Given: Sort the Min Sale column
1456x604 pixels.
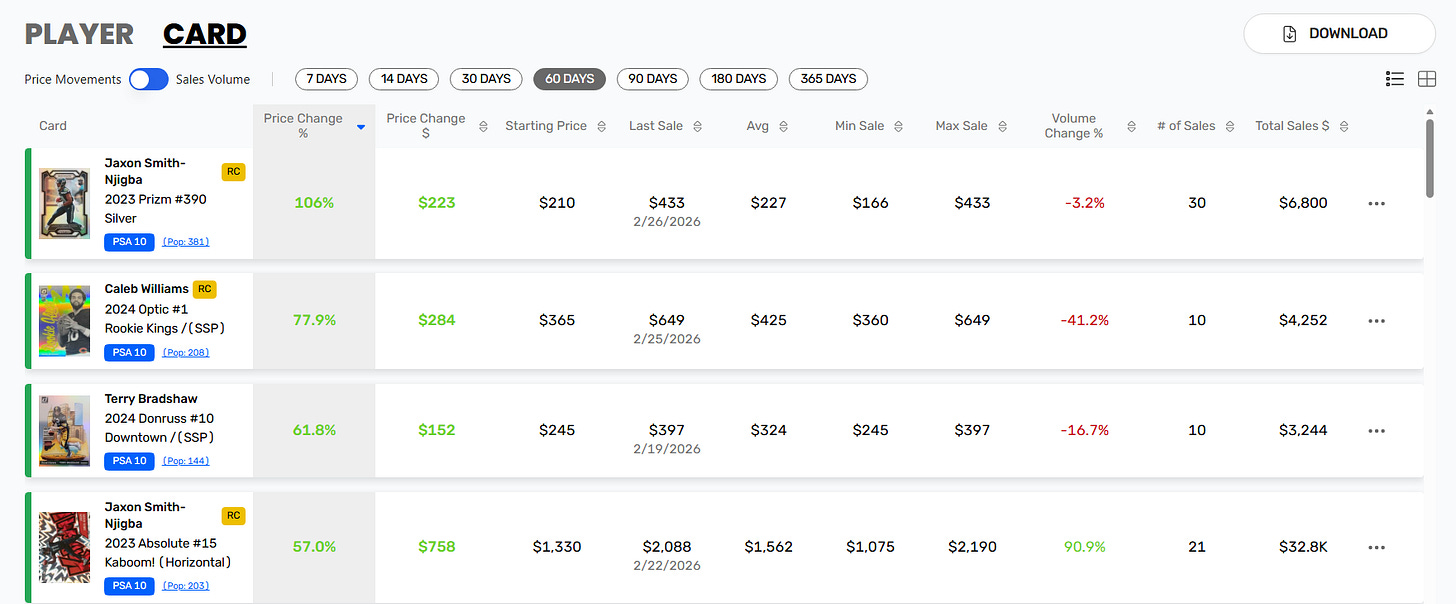Looking at the screenshot, I should point(897,125).
